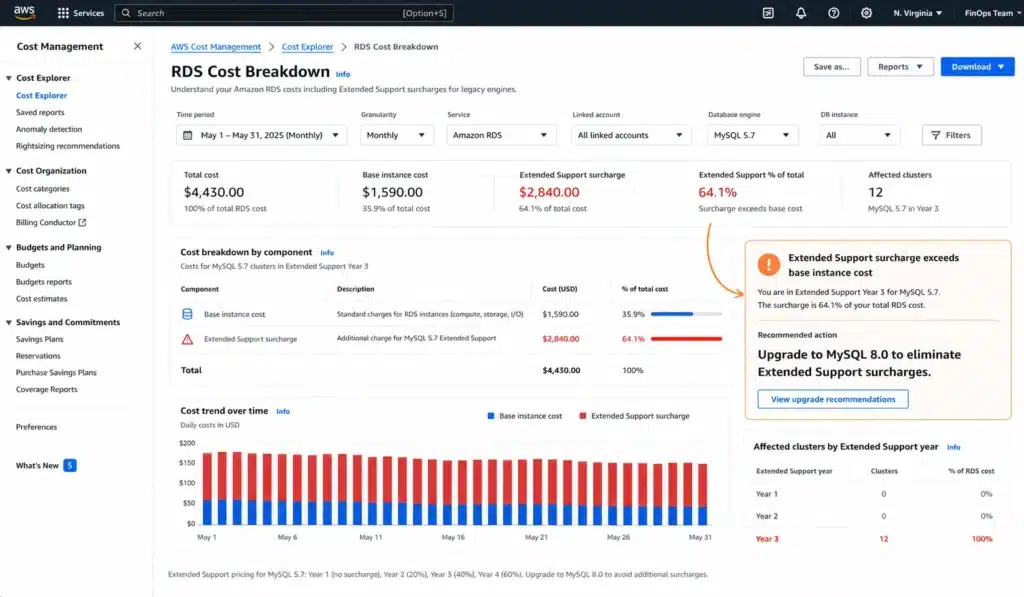1024x597 pixels.
Task: Click the blue Base instance cost legend swatch
Action: click(490, 416)
